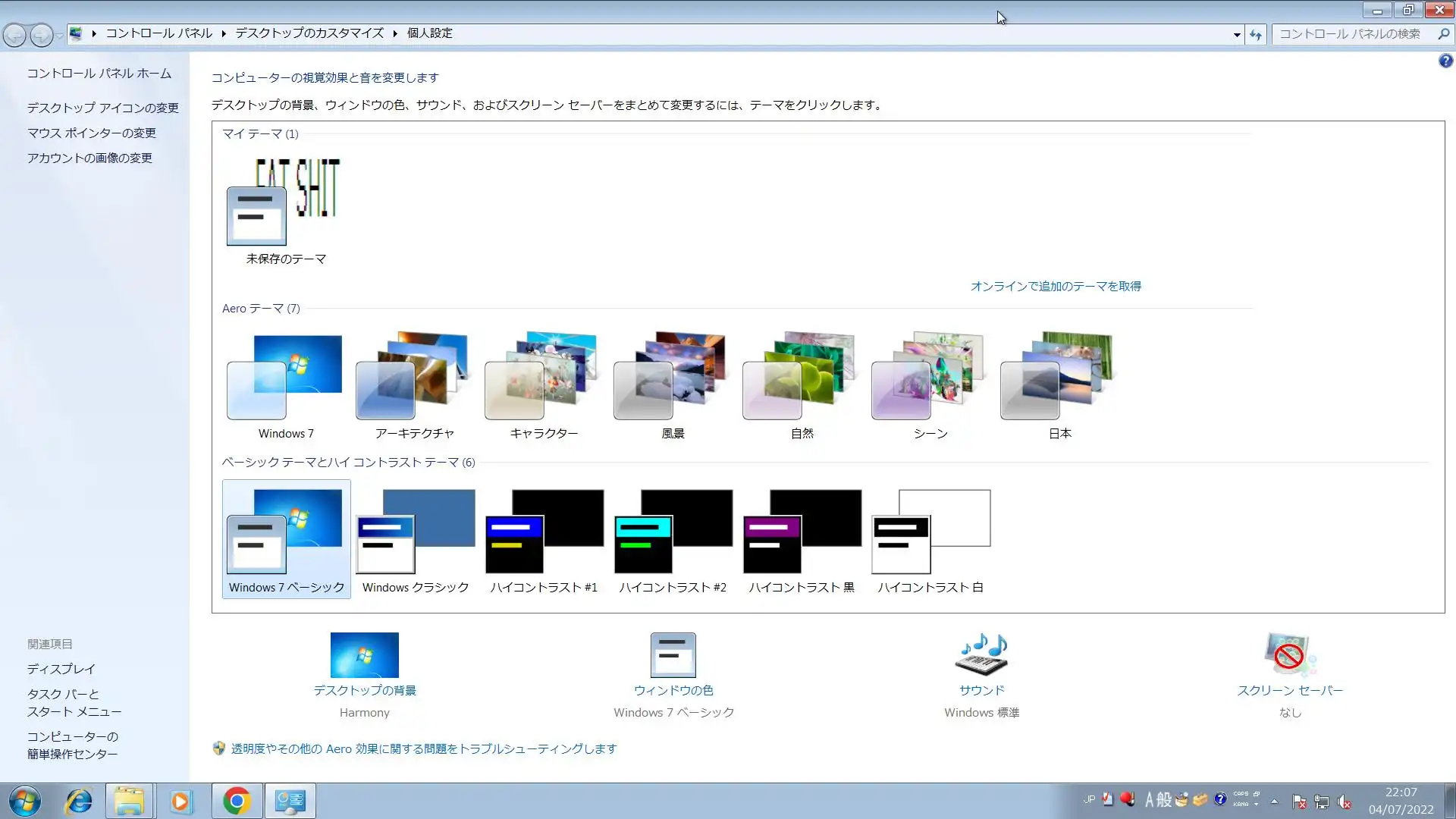Open the Desktop Background (デスクトップの背景) icon

364,656
